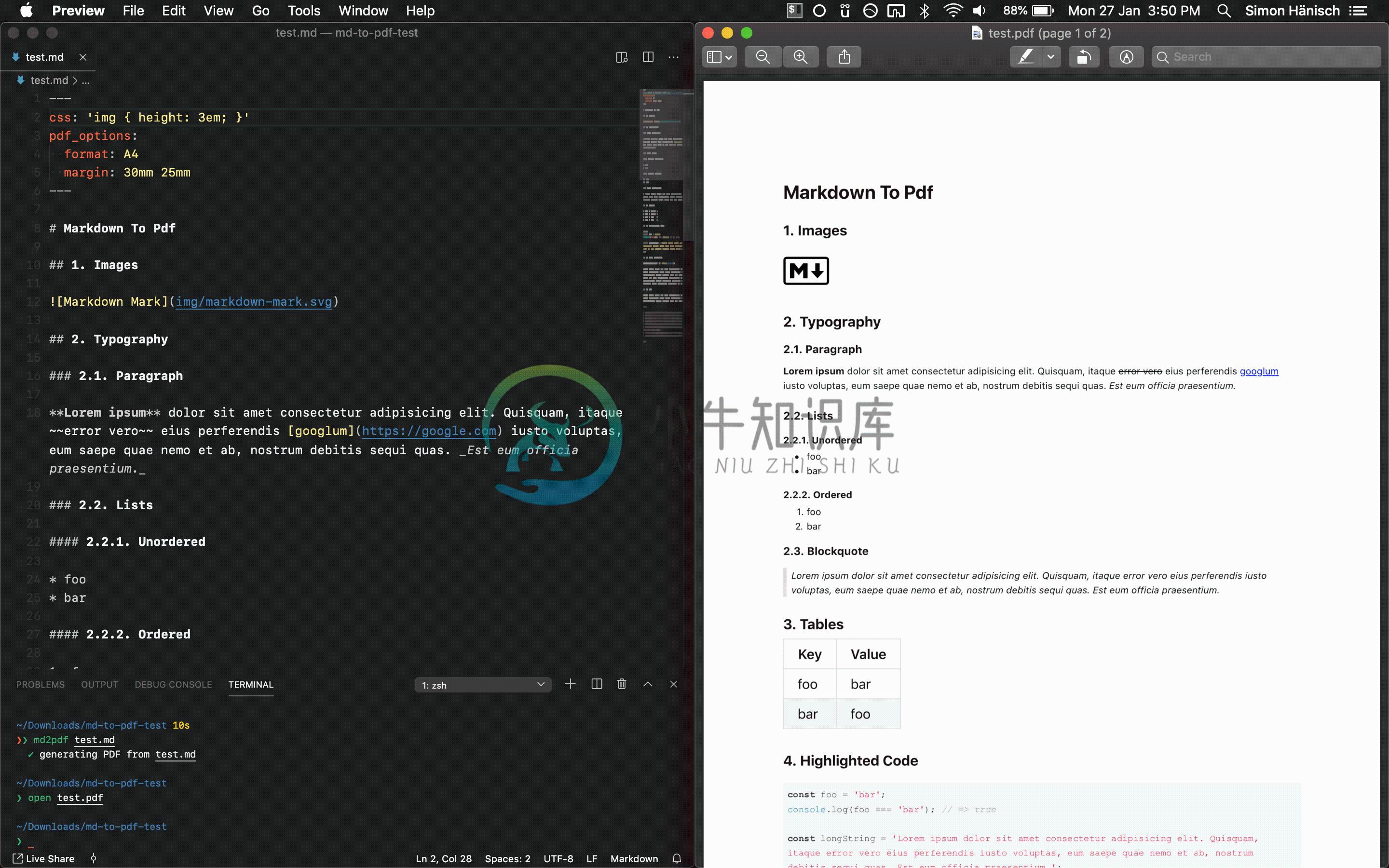Click the UTF-8 encoding in status bar
This screenshot has height=868, width=1389.
pyautogui.click(x=558, y=858)
